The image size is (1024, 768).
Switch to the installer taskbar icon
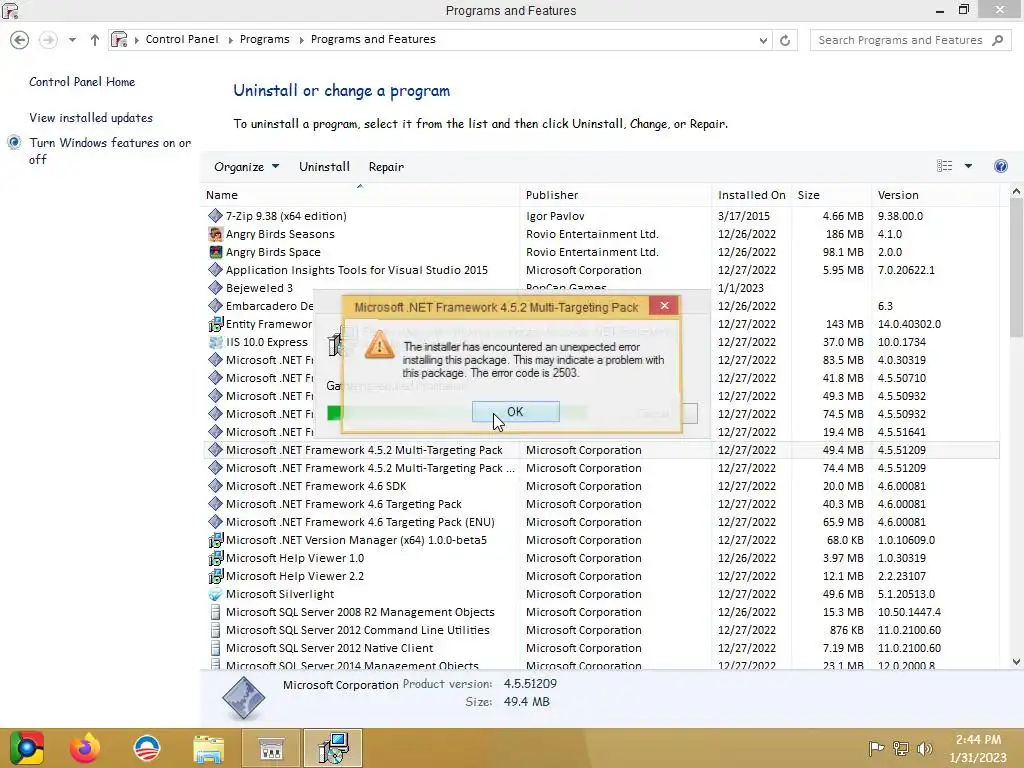click(x=333, y=748)
